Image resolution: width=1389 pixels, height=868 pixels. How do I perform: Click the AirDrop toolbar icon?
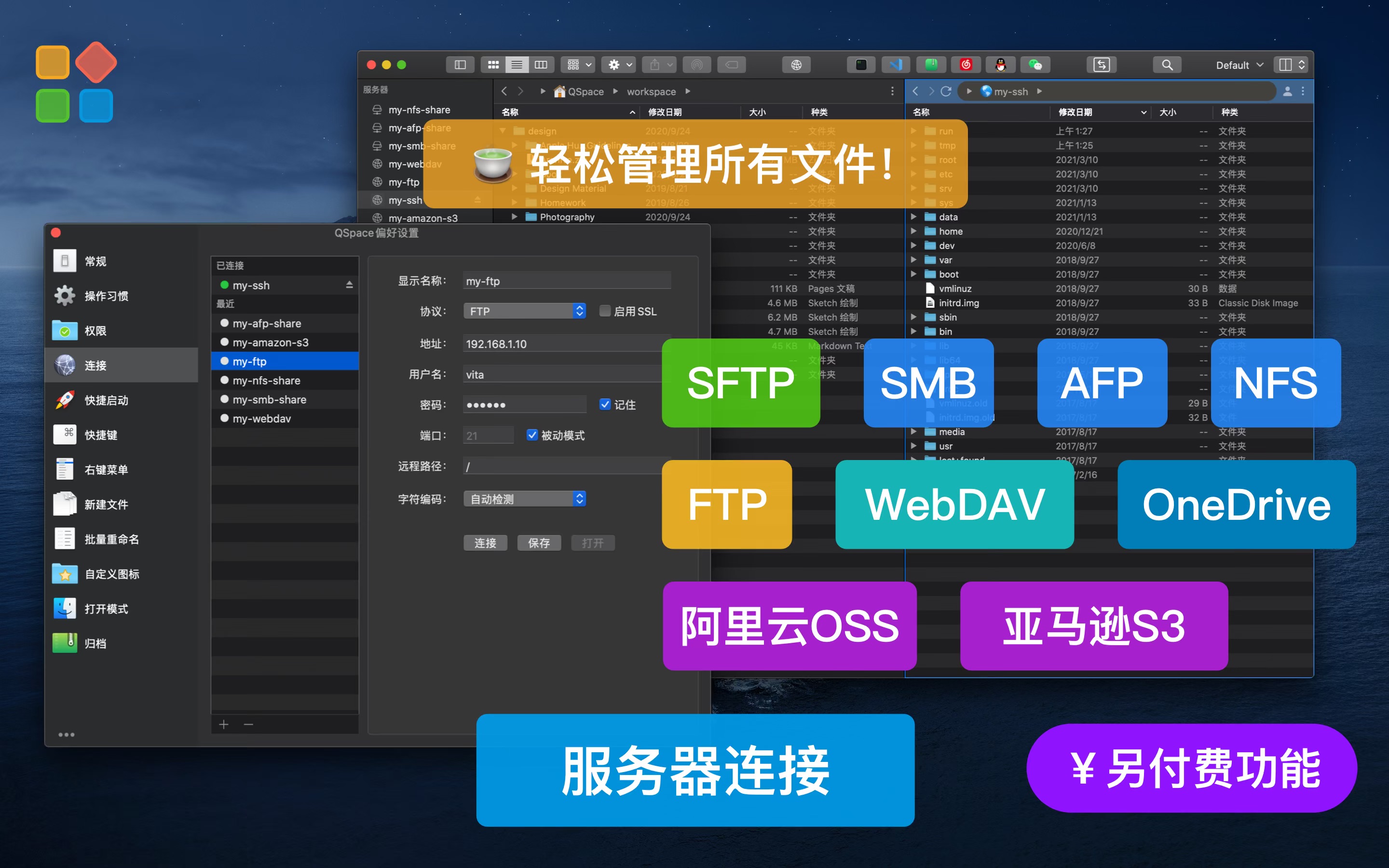697,65
